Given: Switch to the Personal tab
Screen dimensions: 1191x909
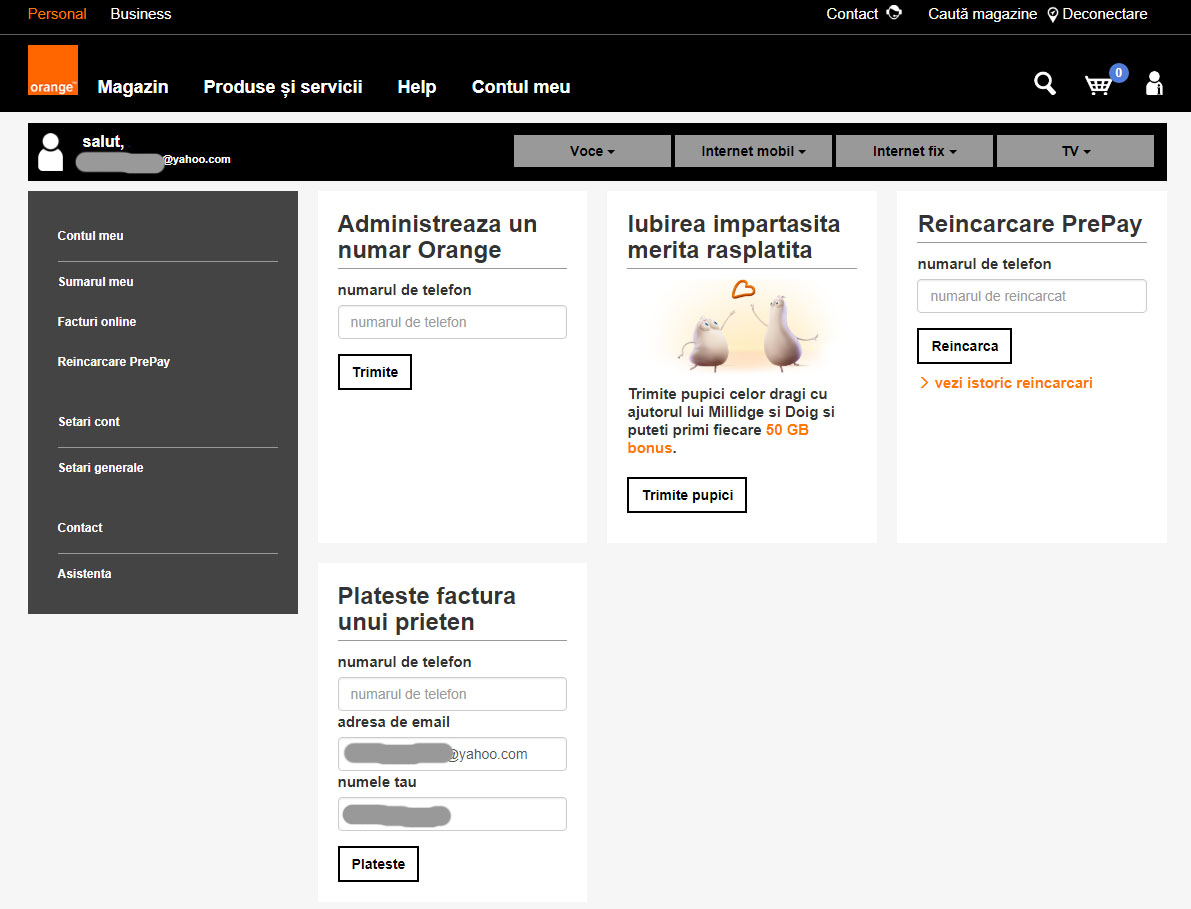Looking at the screenshot, I should 57,14.
